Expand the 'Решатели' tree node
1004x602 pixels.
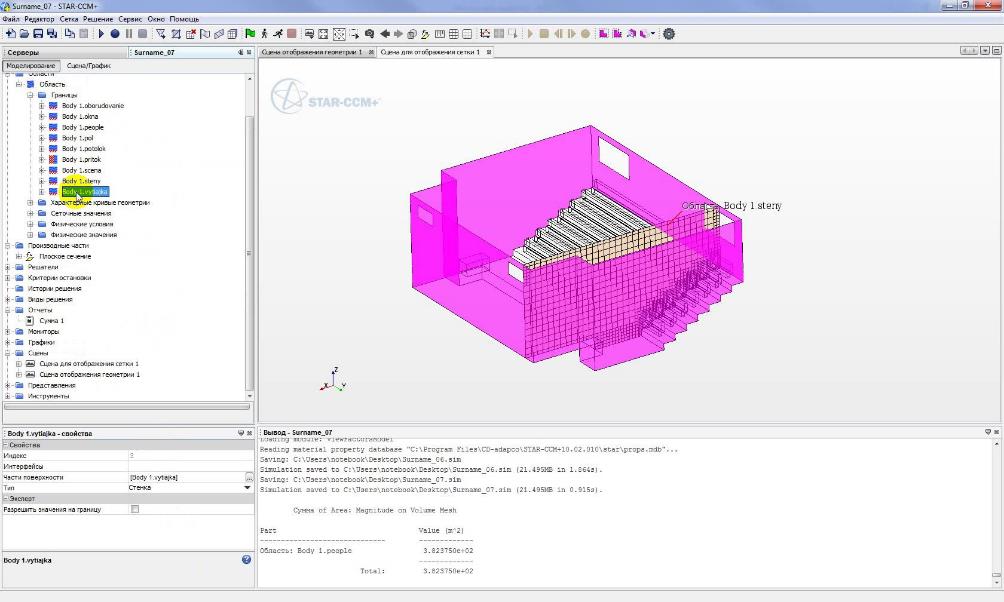8,267
